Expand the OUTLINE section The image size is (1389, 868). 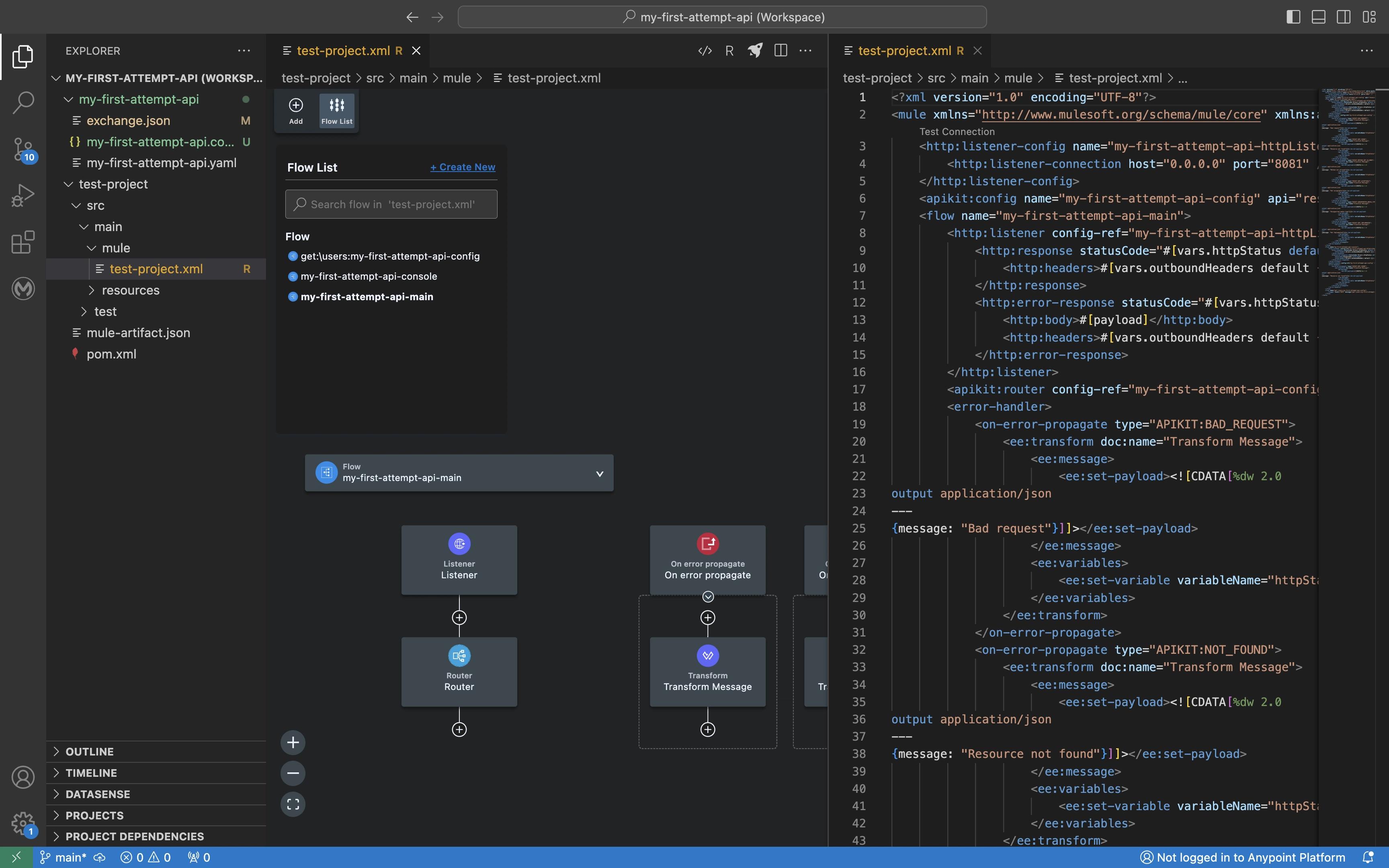coord(90,751)
